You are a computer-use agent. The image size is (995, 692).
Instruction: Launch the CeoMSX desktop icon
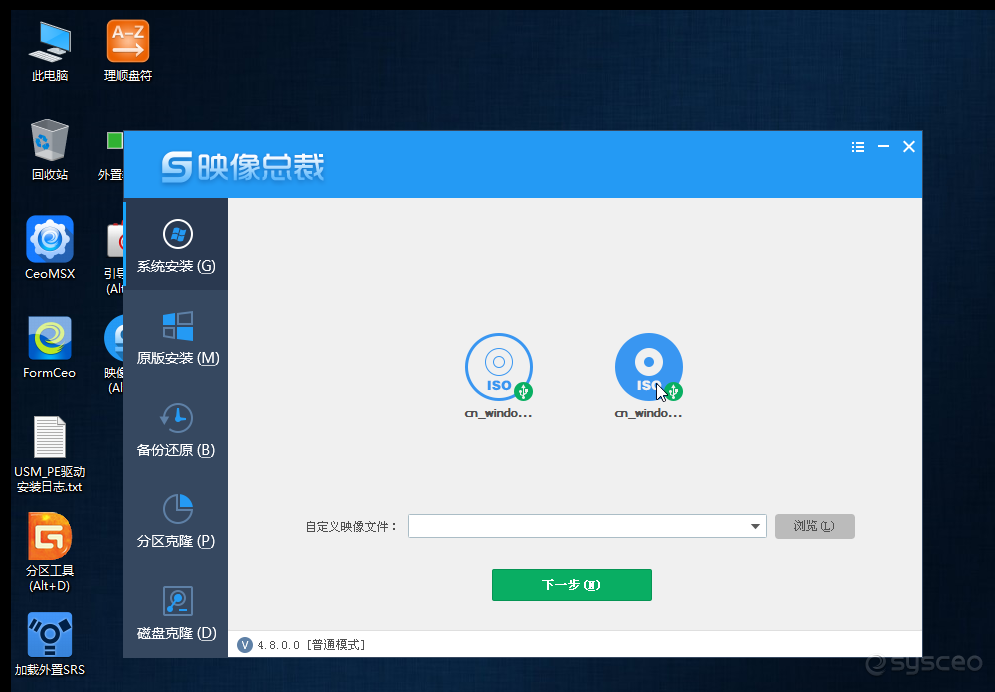[49, 248]
